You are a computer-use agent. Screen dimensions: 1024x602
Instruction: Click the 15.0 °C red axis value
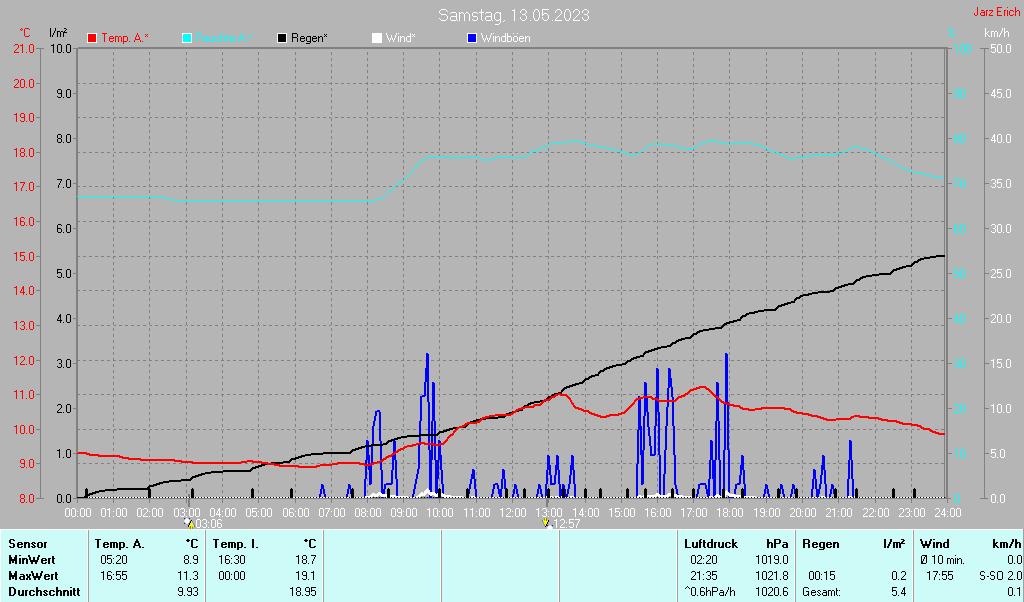click(x=24, y=257)
